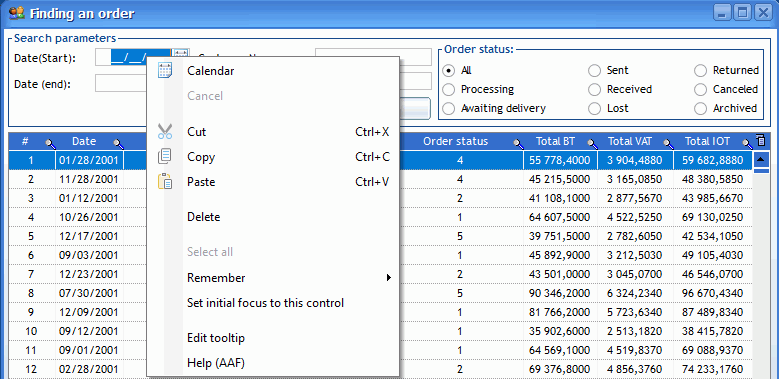
Task: Select date cell 07/30/2001
Action: click(x=89, y=293)
